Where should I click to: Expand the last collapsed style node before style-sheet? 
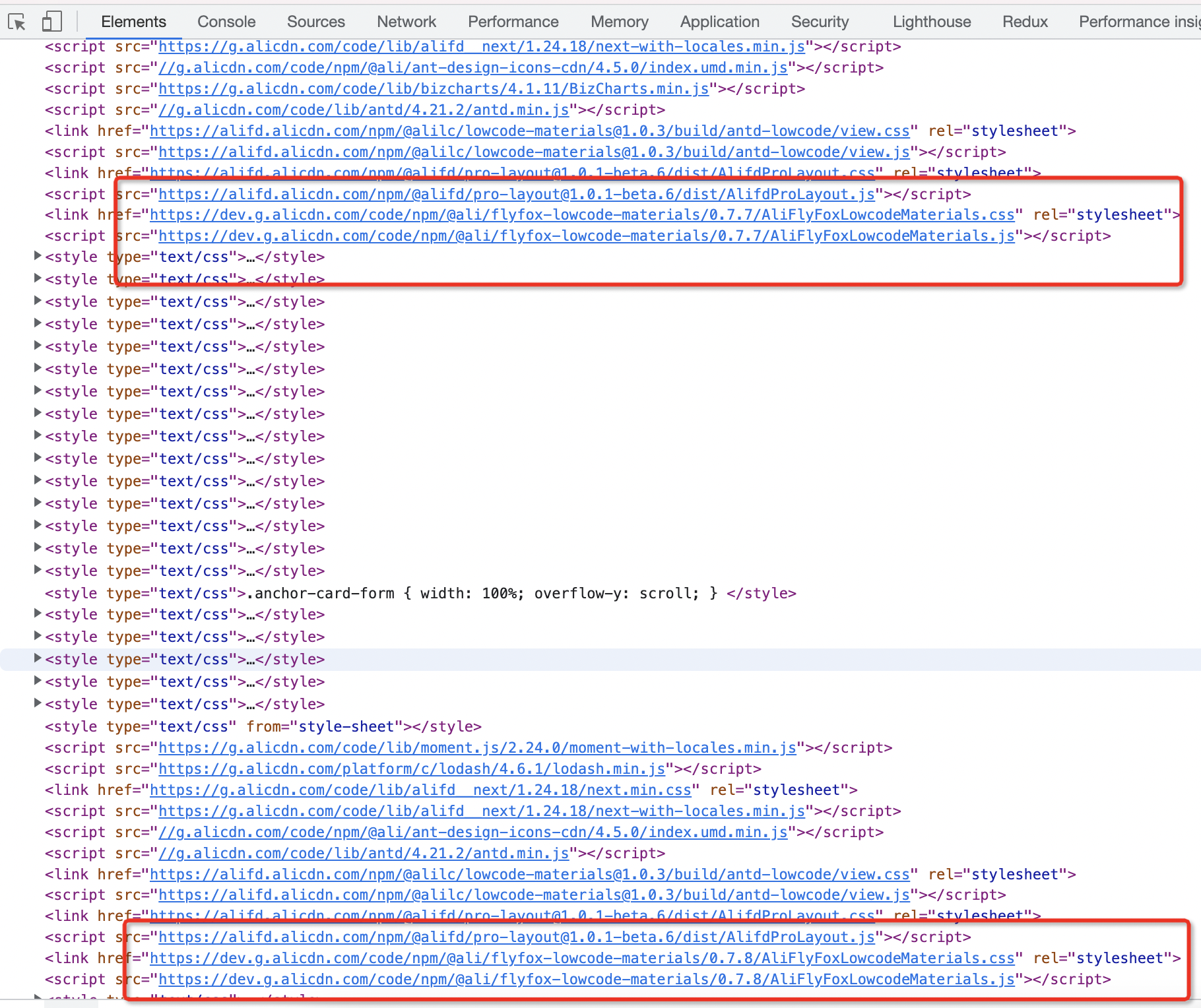tap(38, 703)
